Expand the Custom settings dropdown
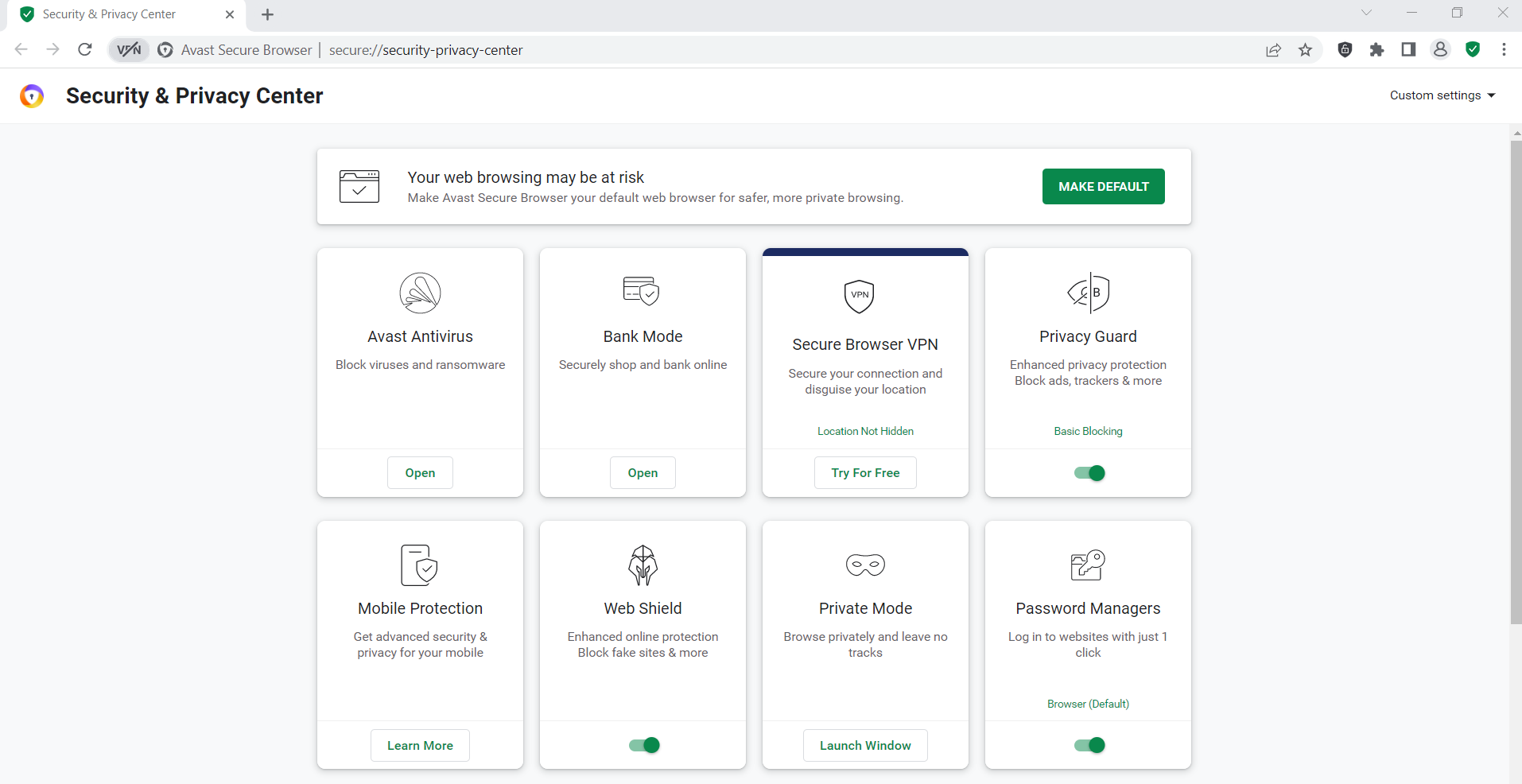 (x=1442, y=95)
